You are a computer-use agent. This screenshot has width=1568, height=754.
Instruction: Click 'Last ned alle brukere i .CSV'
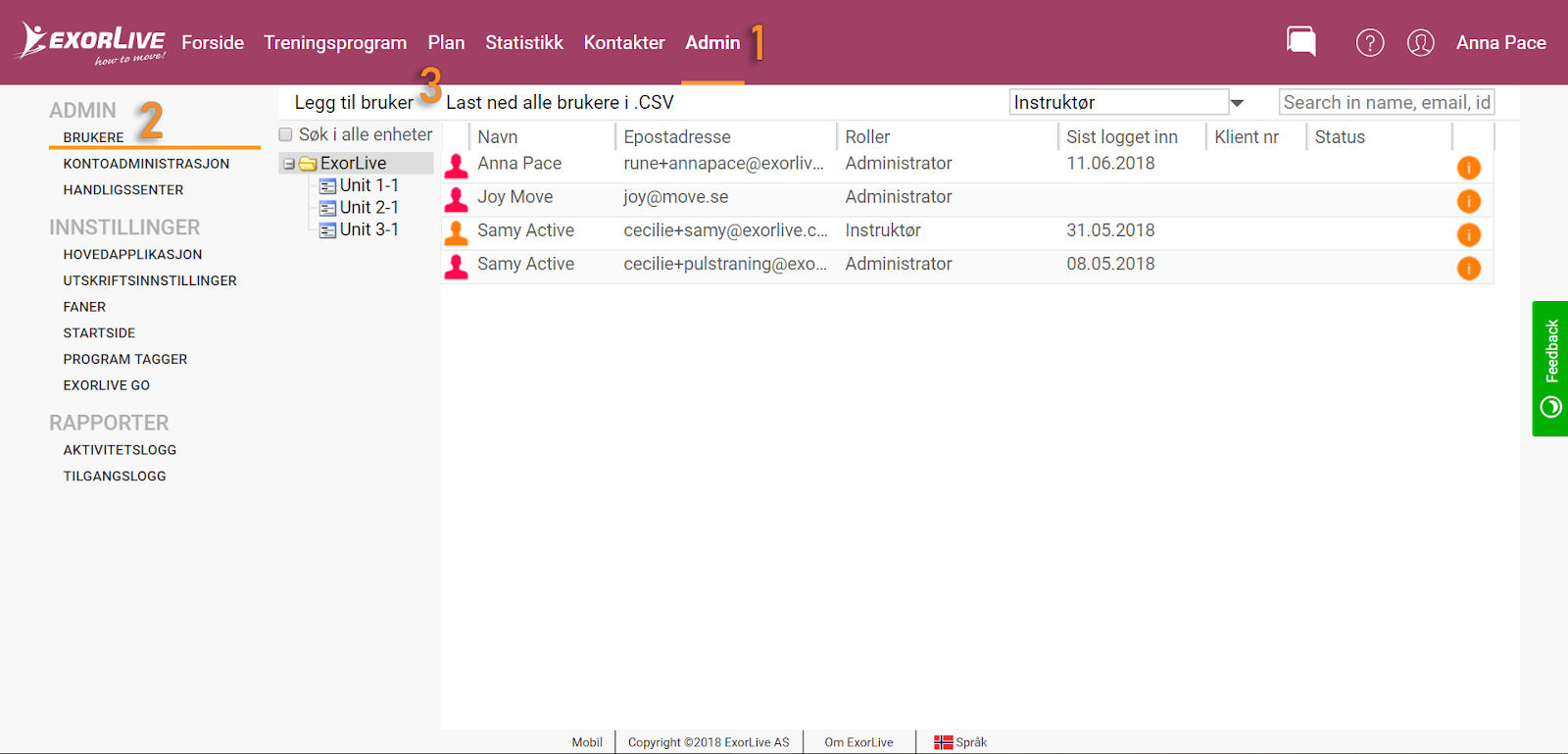[560, 102]
